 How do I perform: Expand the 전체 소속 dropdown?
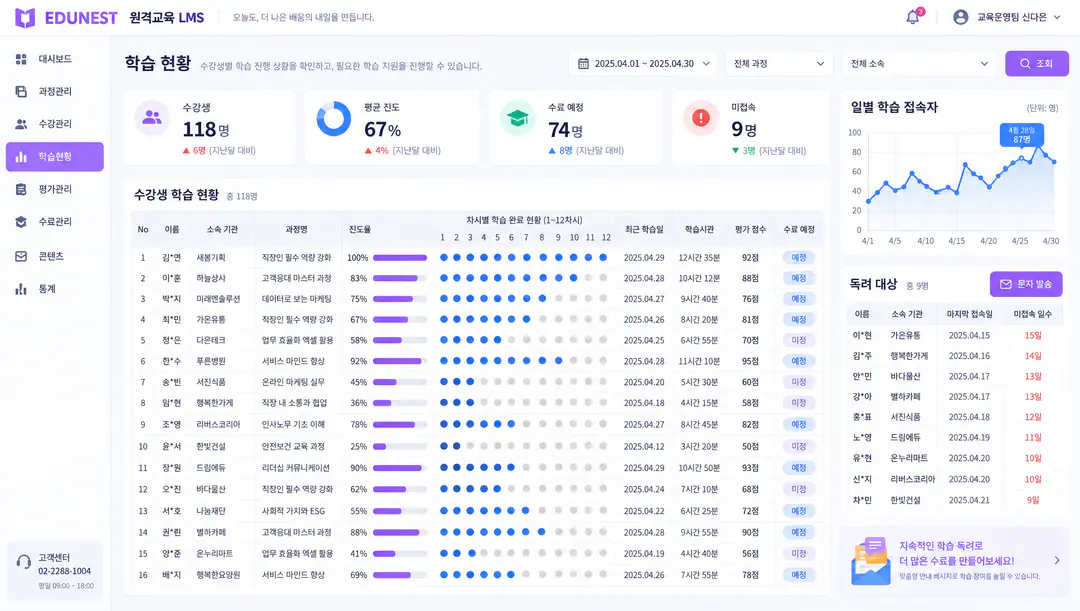pyautogui.click(x=919, y=63)
